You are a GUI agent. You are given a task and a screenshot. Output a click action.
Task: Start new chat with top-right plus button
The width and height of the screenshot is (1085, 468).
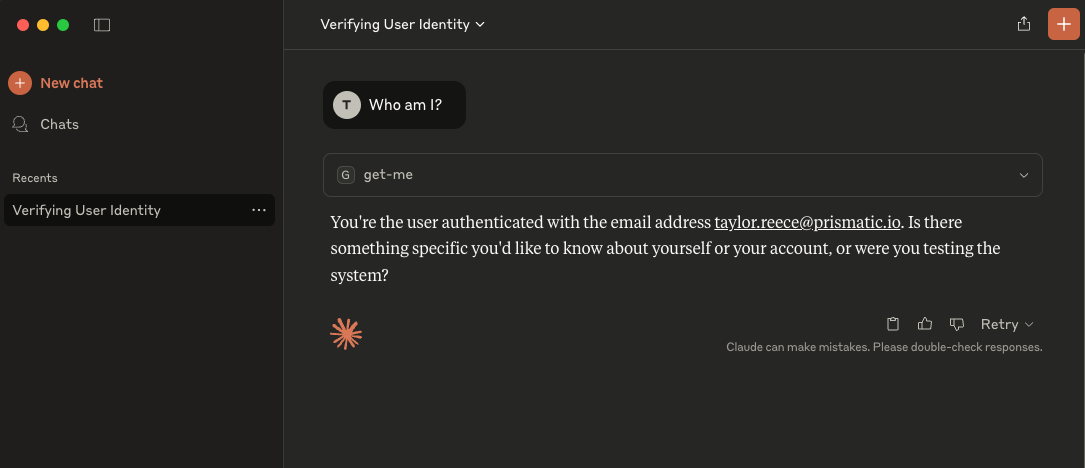1063,24
